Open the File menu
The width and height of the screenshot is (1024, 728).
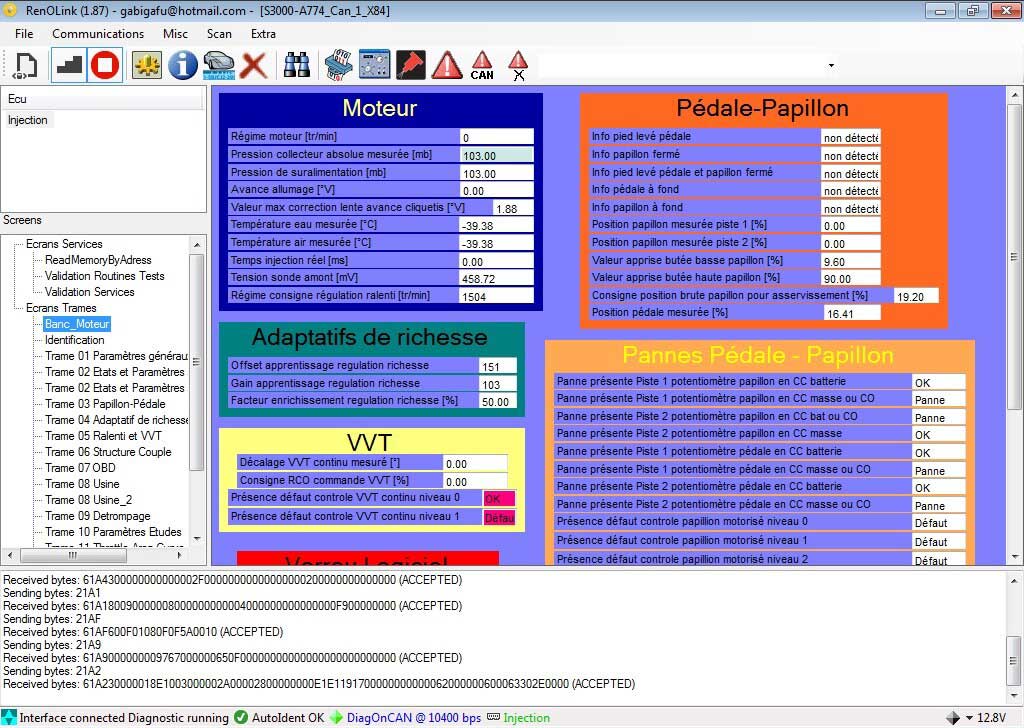tap(24, 34)
